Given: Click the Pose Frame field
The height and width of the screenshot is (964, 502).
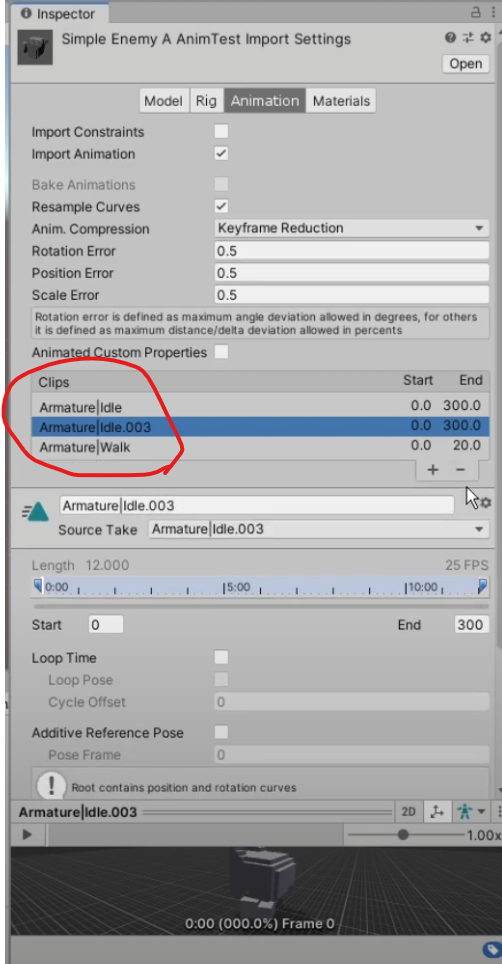Looking at the screenshot, I should tap(351, 754).
